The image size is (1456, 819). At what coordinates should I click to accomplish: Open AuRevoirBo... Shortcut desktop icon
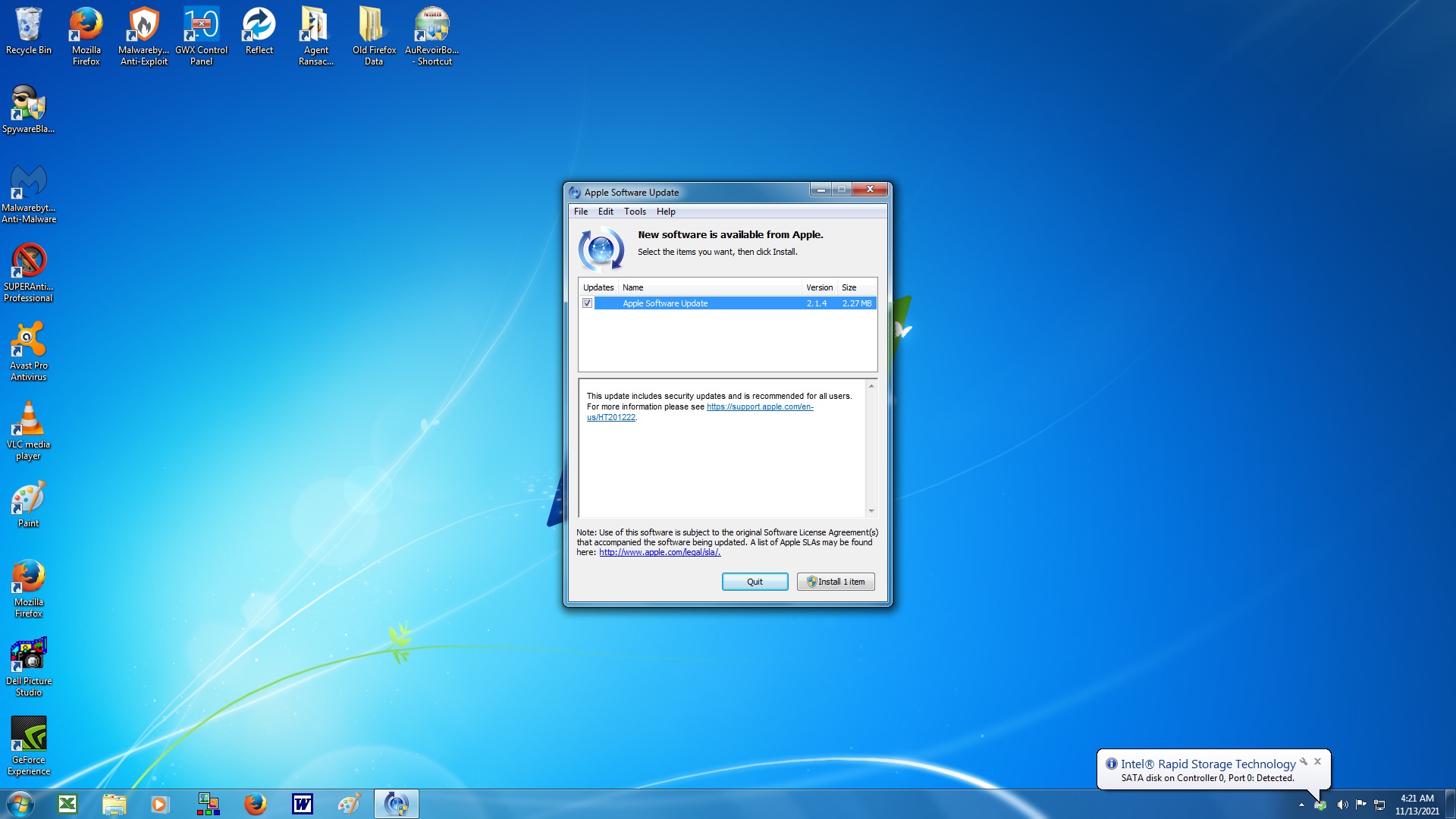tap(432, 36)
